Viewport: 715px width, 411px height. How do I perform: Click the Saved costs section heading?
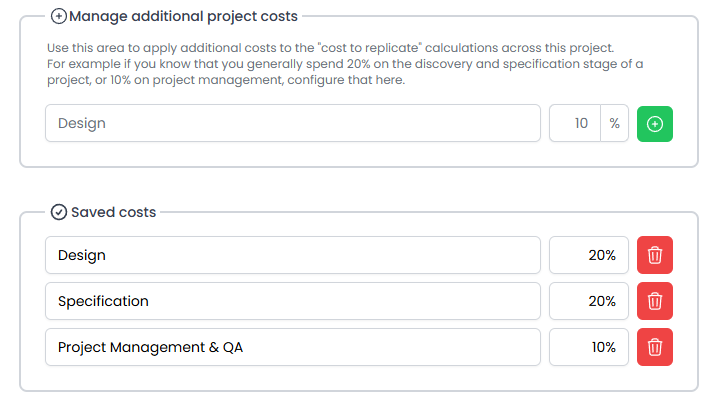(x=113, y=212)
